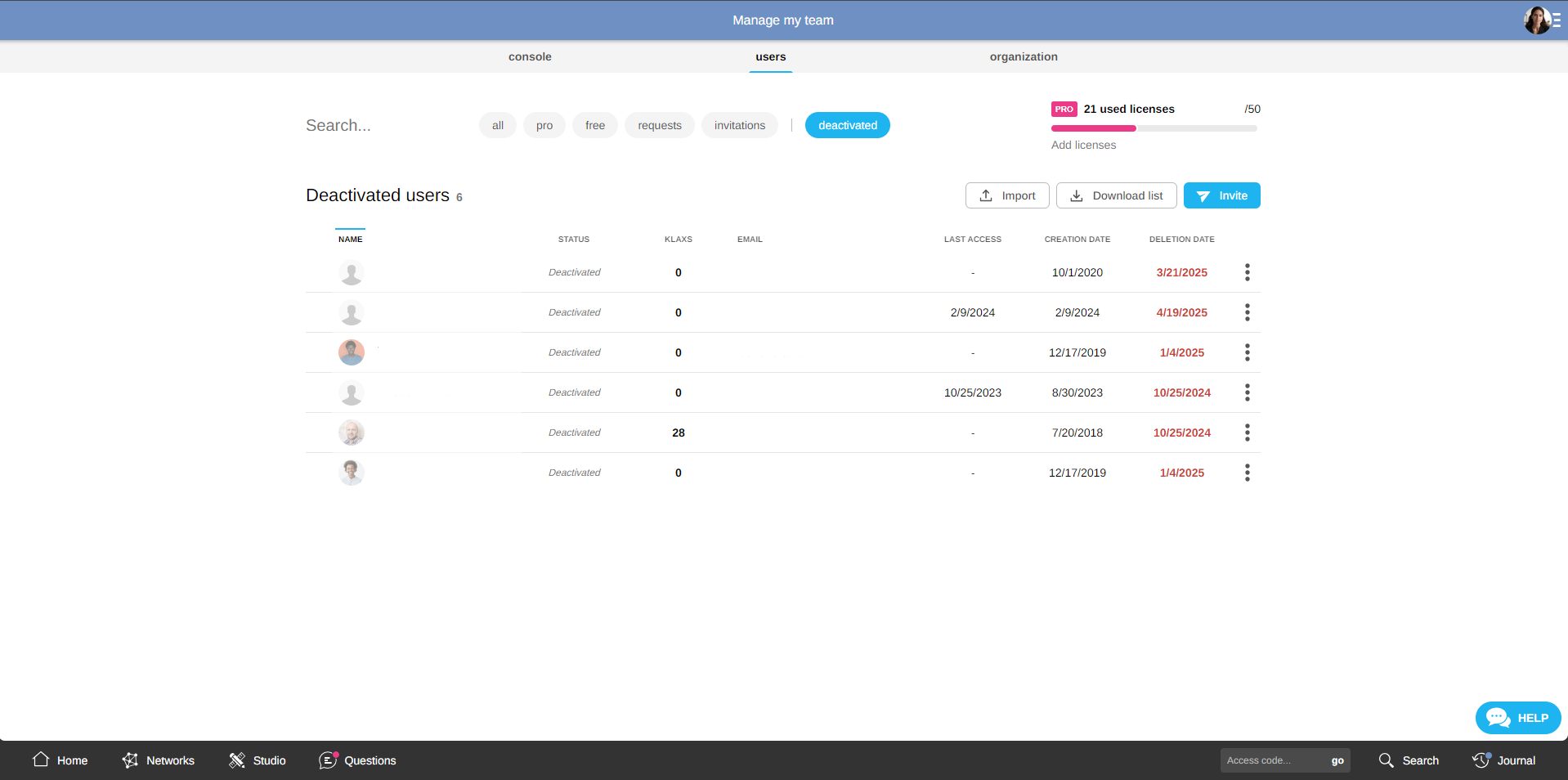Open the Journal icon
Screen dimensions: 1568x780
1481,760
